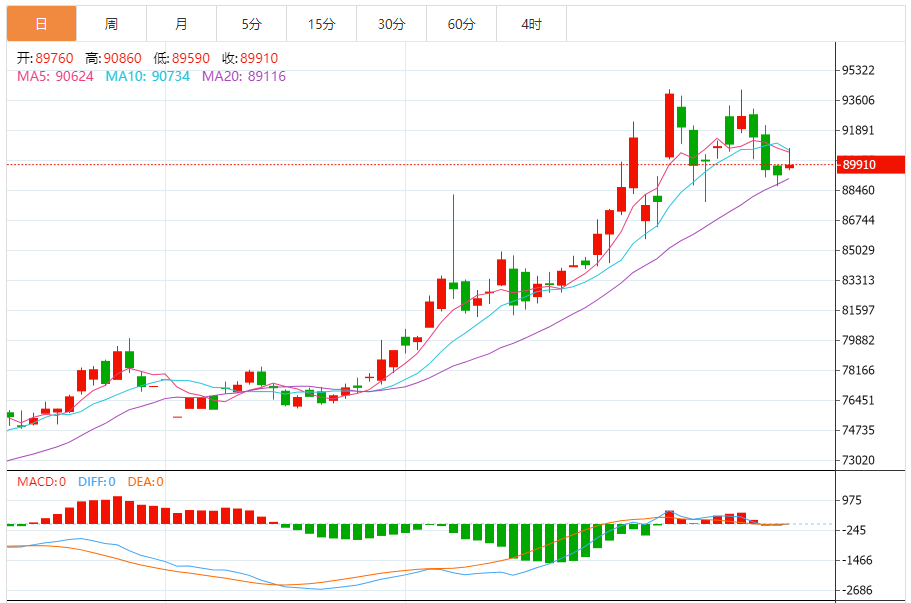The height and width of the screenshot is (603, 911).
Task: Select the 15分 timeframe tab
Action: (321, 24)
